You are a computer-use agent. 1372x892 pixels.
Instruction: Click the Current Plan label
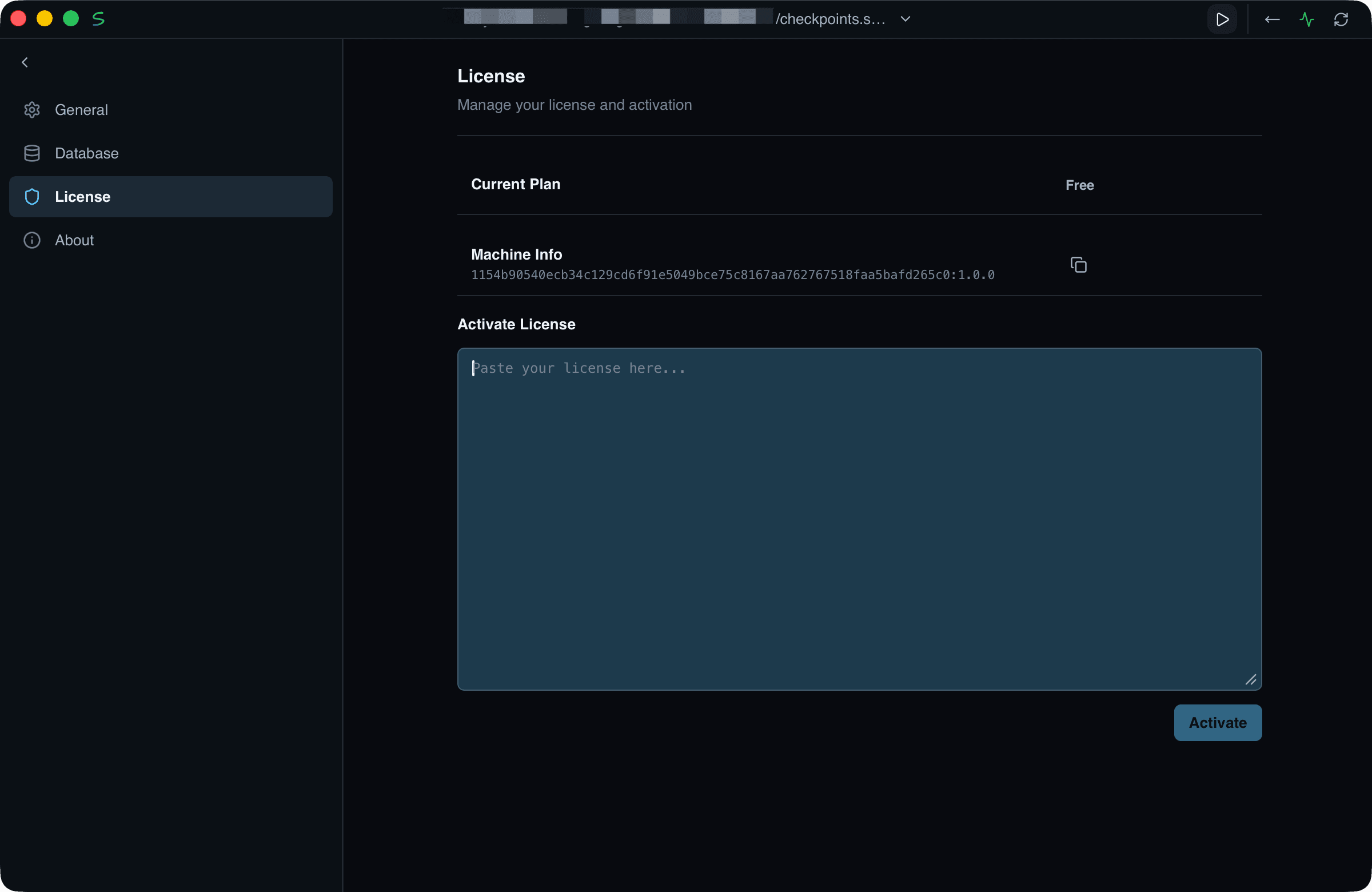pos(516,184)
